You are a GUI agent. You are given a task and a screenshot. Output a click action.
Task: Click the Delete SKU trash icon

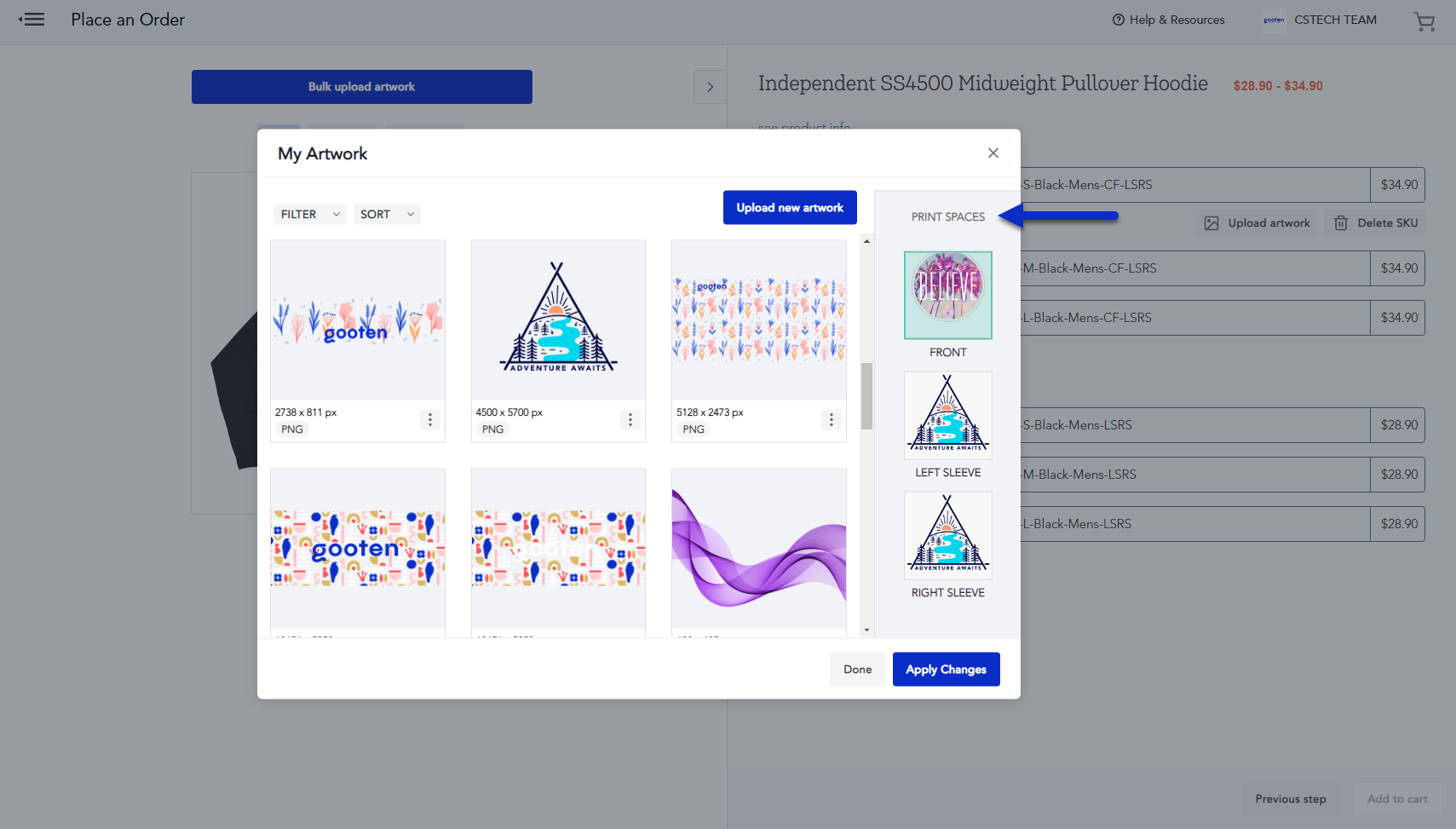[1340, 223]
